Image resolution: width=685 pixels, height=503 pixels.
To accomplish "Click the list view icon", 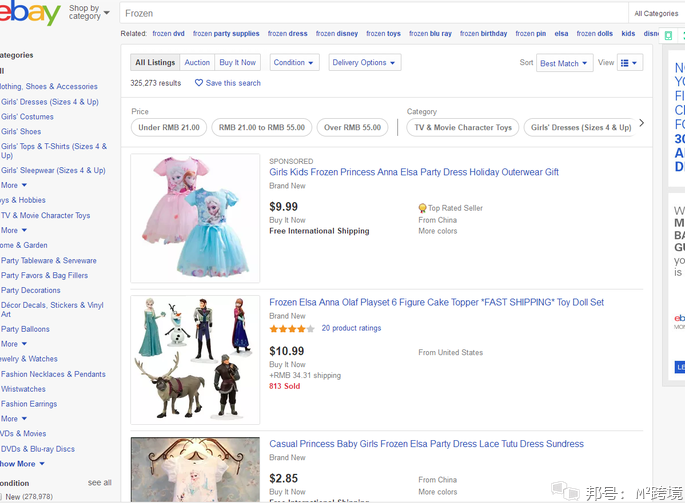I will point(625,63).
